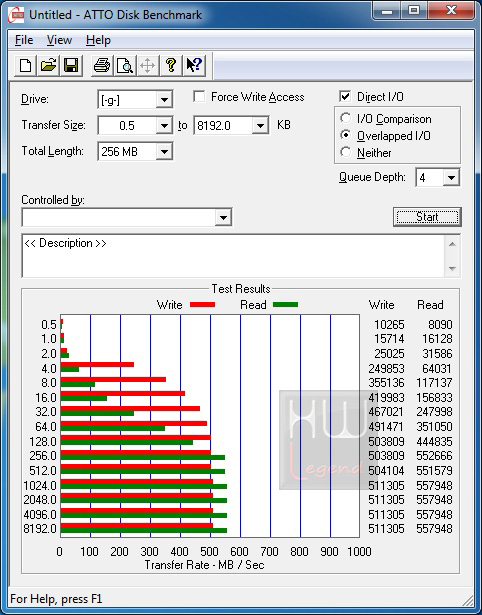This screenshot has width=482, height=615.
Task: Click the status bar help message
Action: 56,599
